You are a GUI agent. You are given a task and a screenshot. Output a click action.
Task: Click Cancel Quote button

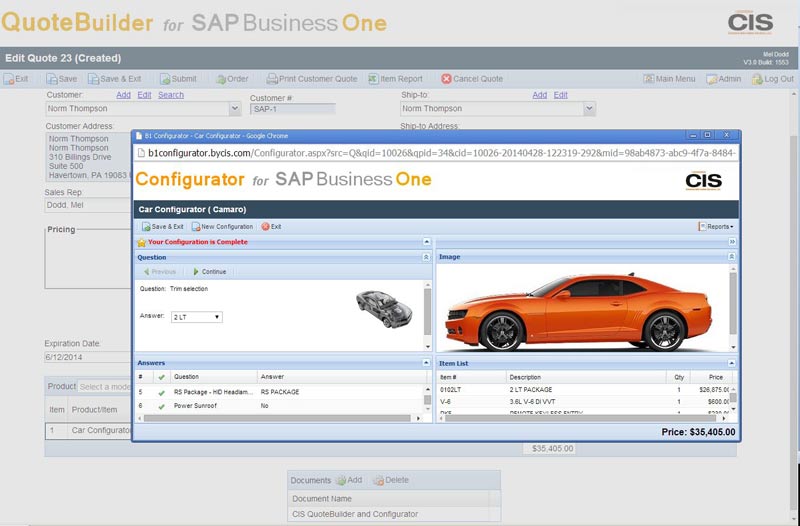pos(472,79)
